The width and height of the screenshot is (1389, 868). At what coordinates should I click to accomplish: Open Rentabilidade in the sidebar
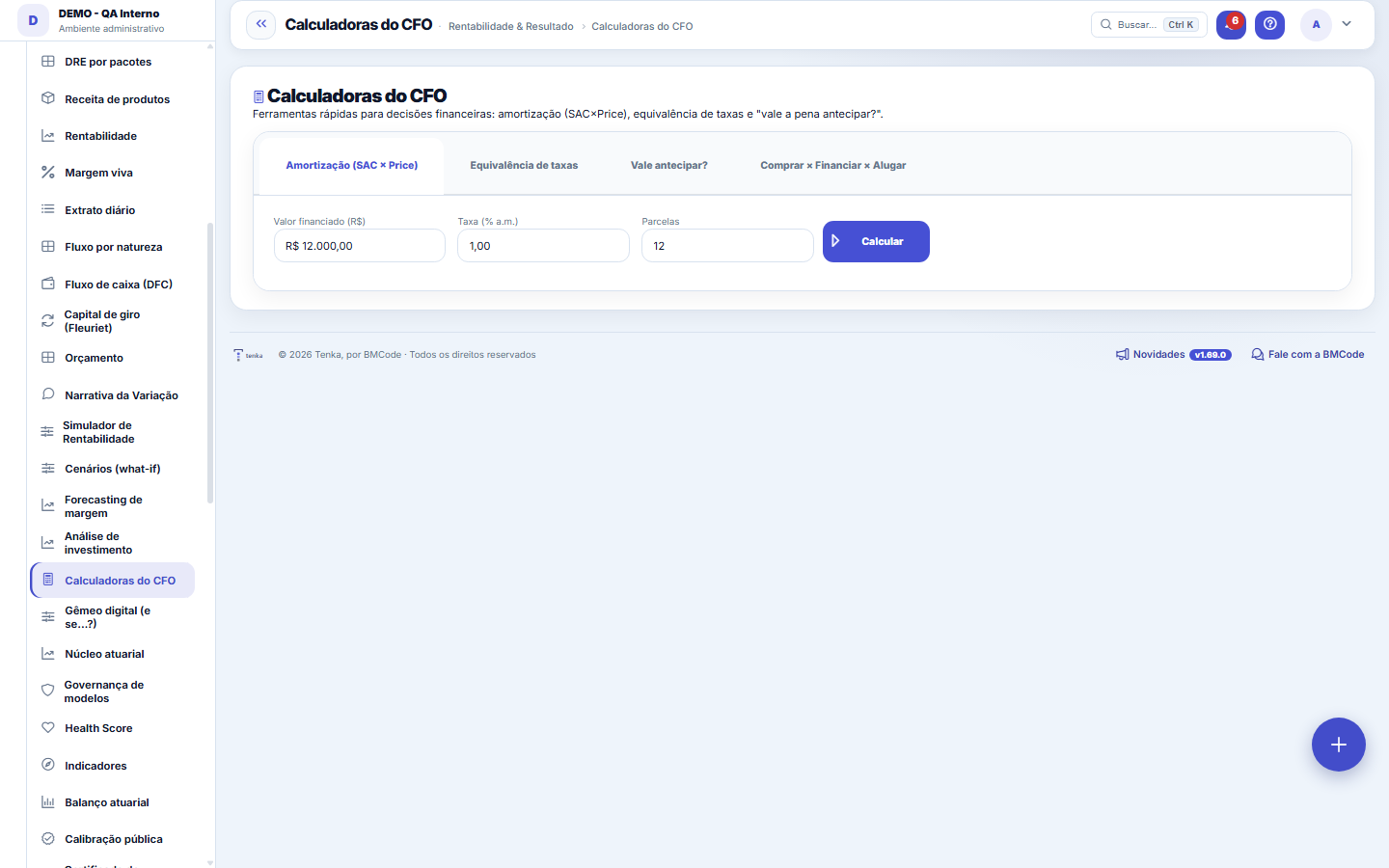pos(113,136)
